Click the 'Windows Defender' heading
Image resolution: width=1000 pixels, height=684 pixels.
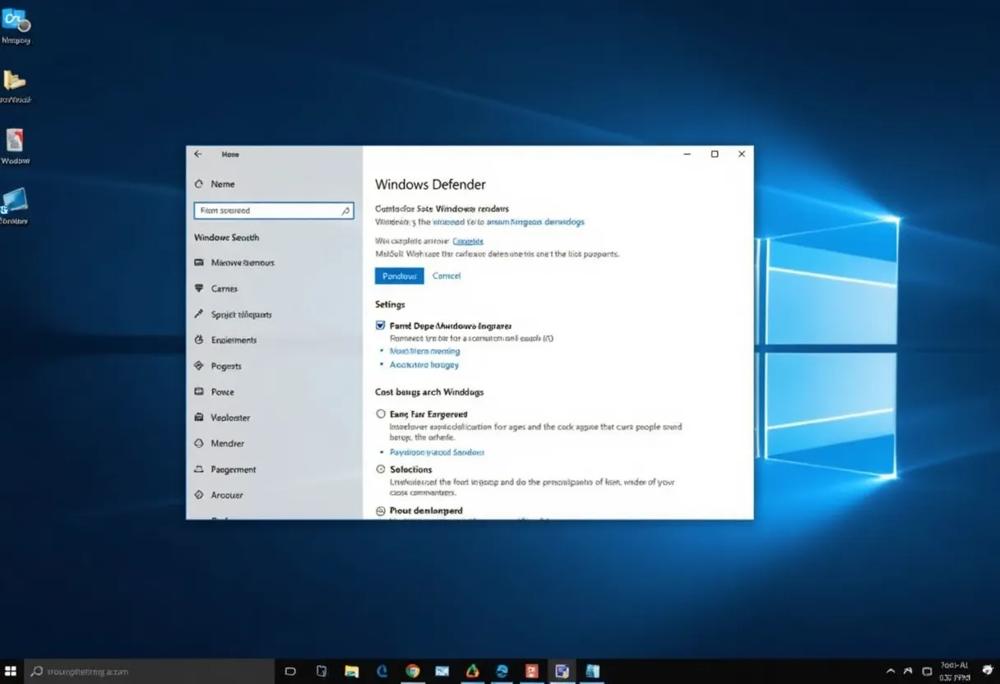point(430,185)
